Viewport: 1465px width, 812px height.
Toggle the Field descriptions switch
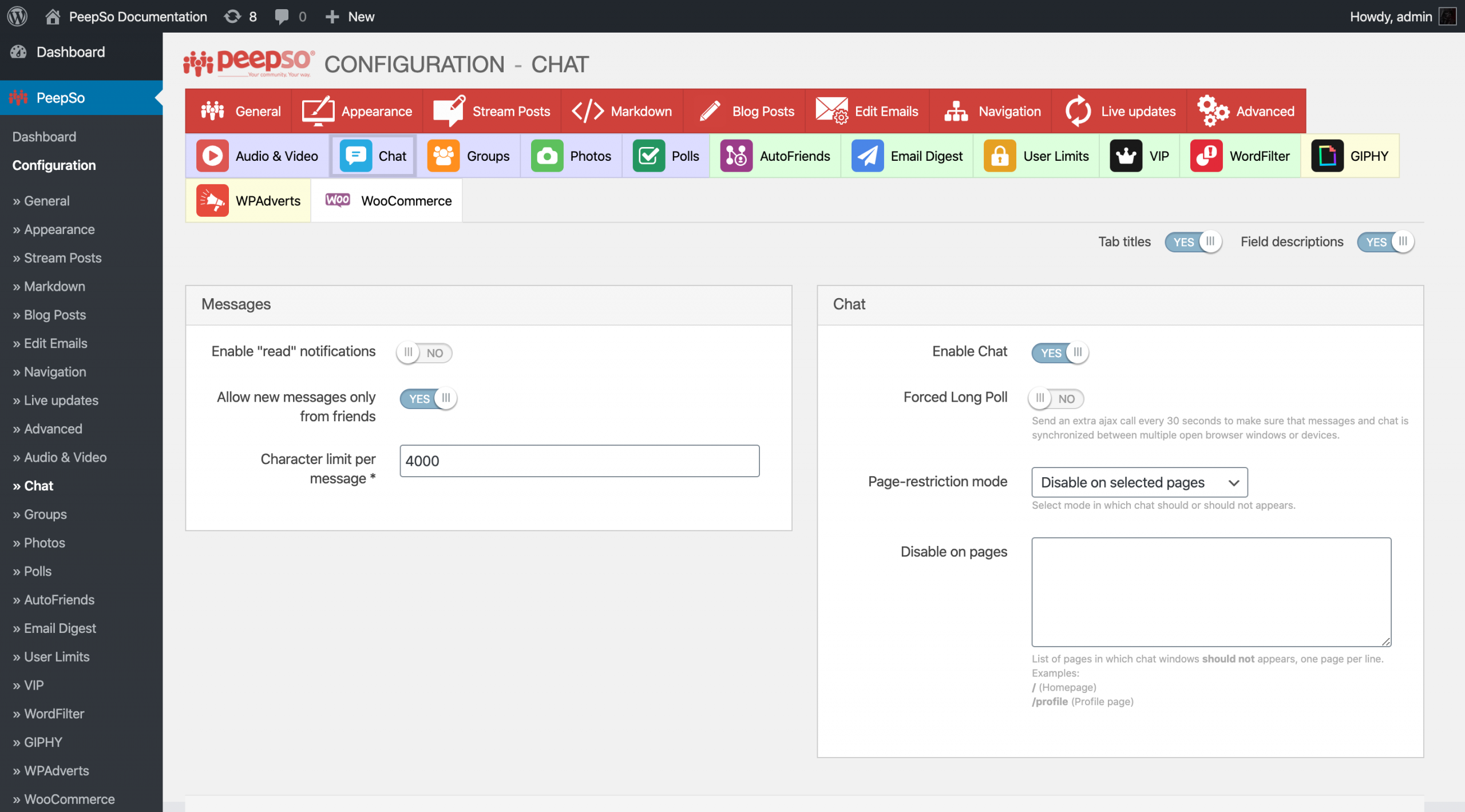coord(1385,242)
